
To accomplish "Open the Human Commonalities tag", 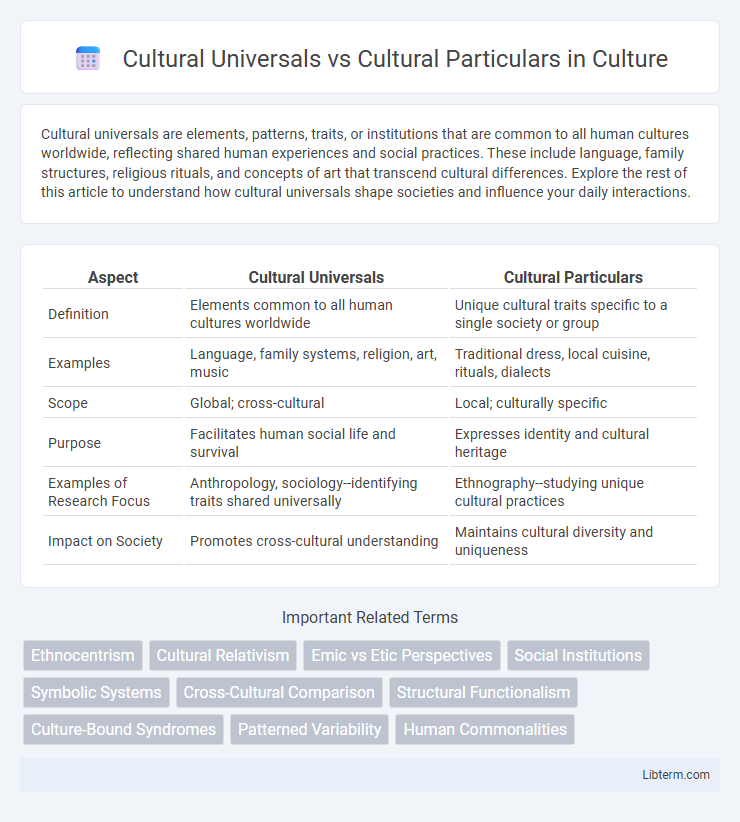I will click(485, 729).
